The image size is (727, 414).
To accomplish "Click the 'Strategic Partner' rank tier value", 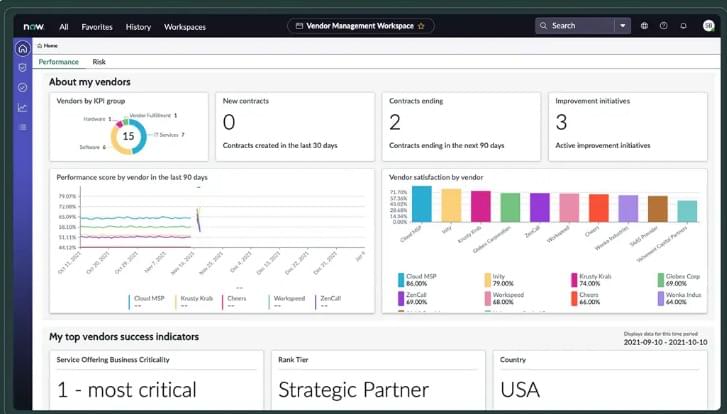I will [353, 390].
